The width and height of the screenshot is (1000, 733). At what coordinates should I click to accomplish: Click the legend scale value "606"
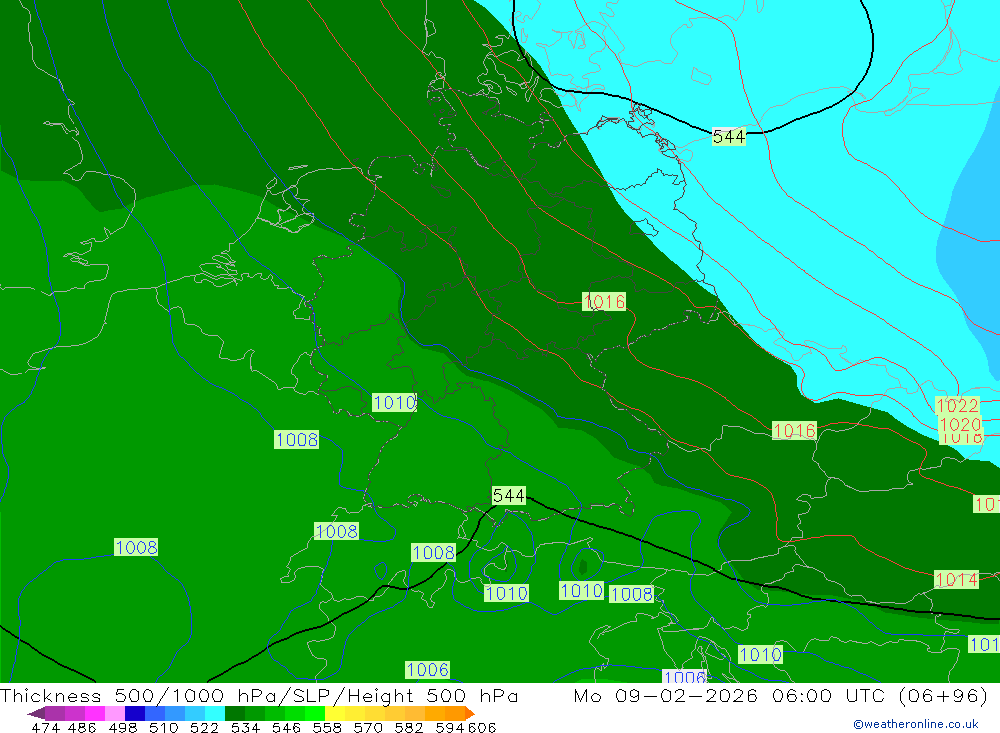482,727
